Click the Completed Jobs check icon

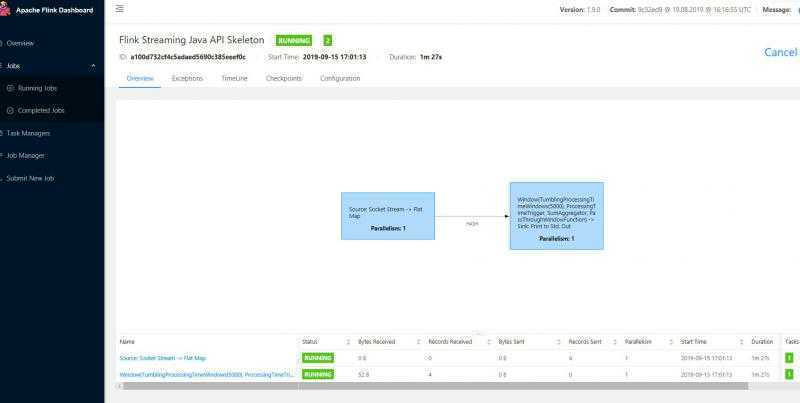tap(11, 110)
